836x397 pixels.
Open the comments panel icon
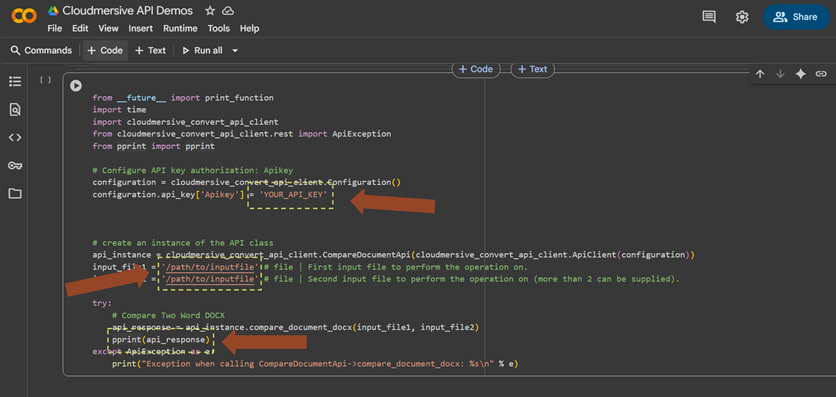[709, 17]
